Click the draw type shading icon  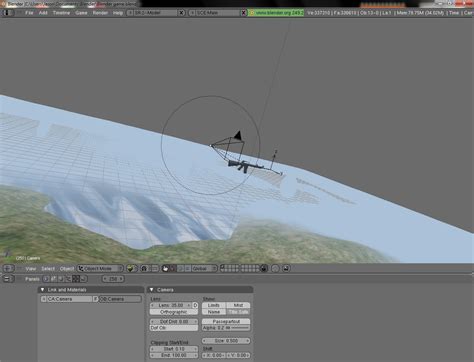point(131,268)
